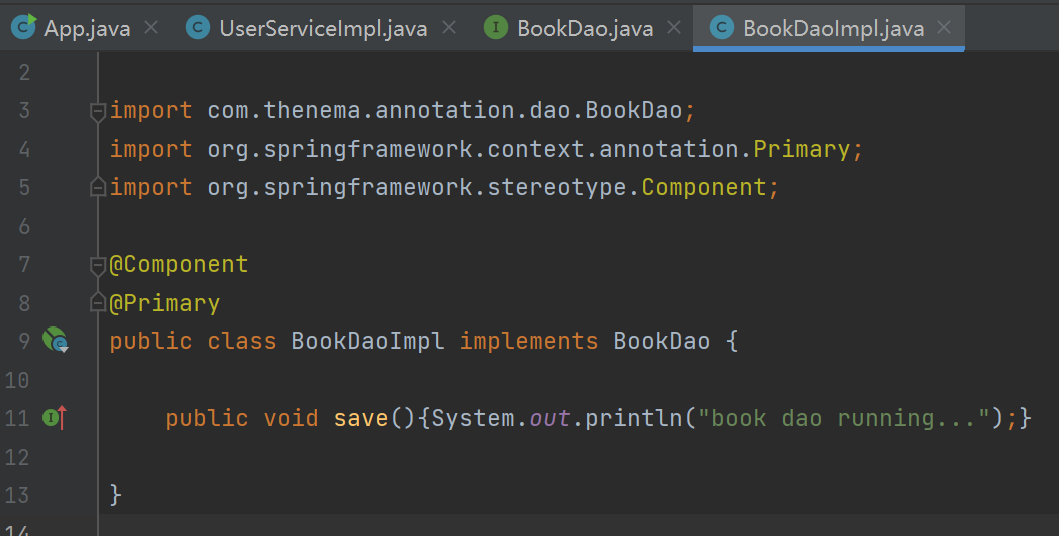1059x536 pixels.
Task: Click the Spring bean gutter icon on line 9
Action: click(x=55, y=340)
